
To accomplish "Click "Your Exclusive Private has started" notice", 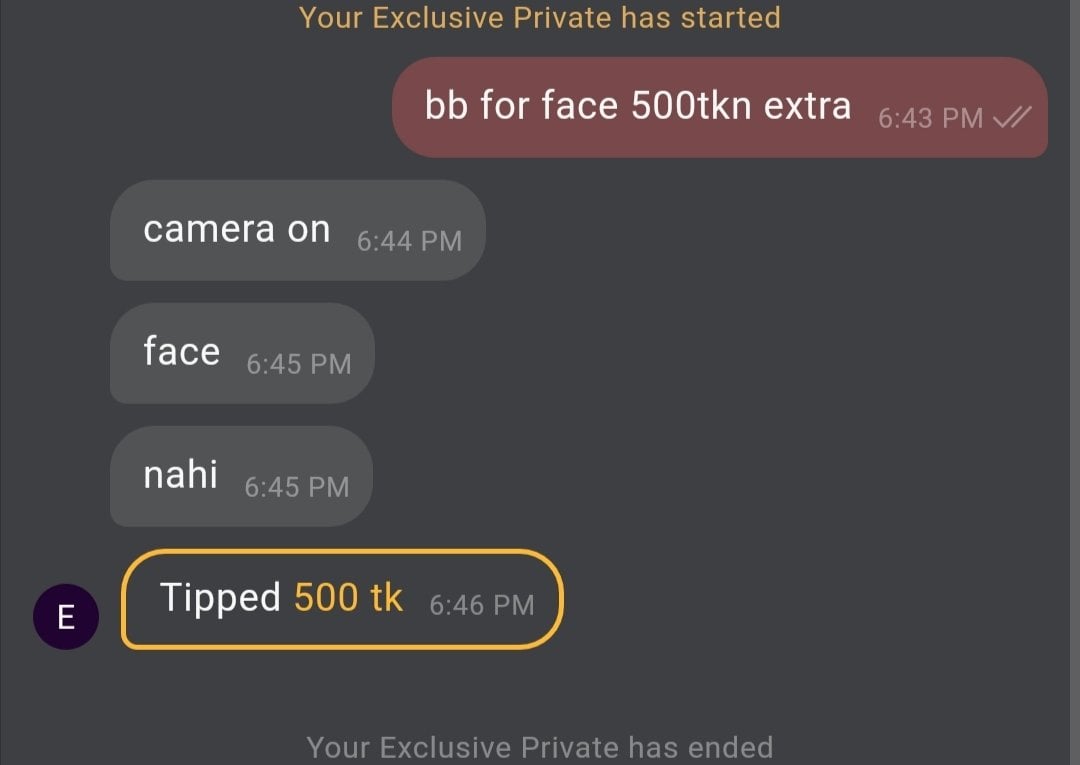I will 540,17.
